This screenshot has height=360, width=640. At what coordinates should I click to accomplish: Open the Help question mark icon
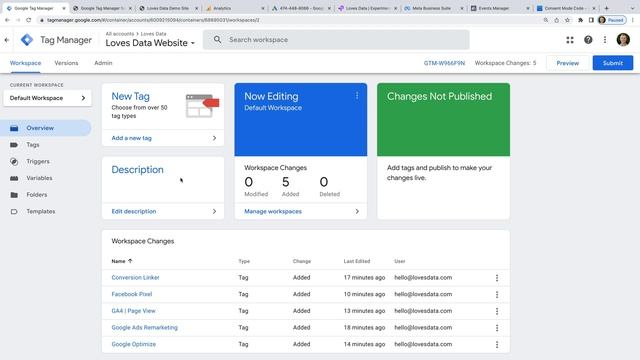click(588, 40)
